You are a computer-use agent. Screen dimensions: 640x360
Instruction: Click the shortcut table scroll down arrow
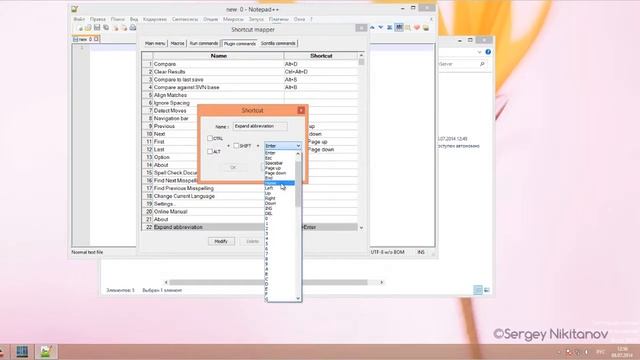point(361,228)
